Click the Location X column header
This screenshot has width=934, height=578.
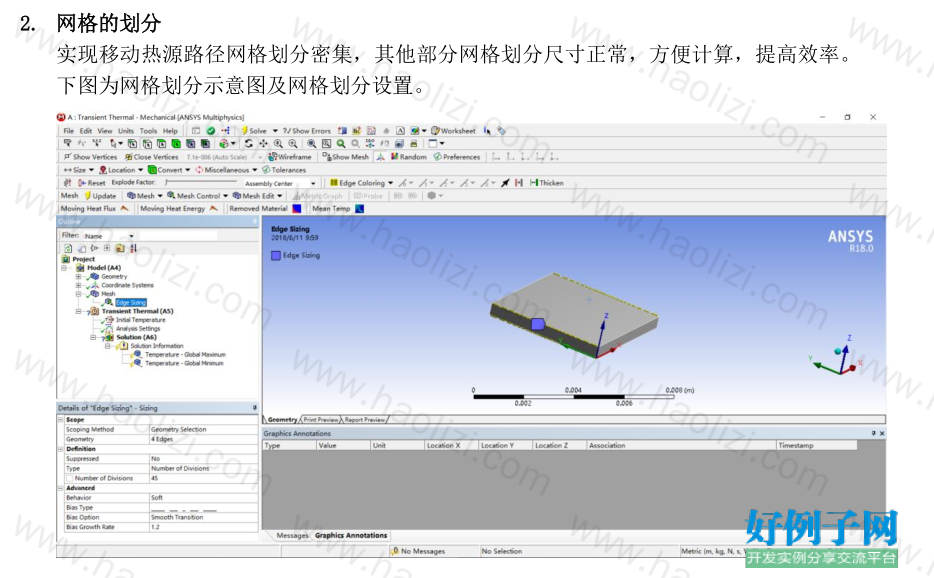[451, 445]
